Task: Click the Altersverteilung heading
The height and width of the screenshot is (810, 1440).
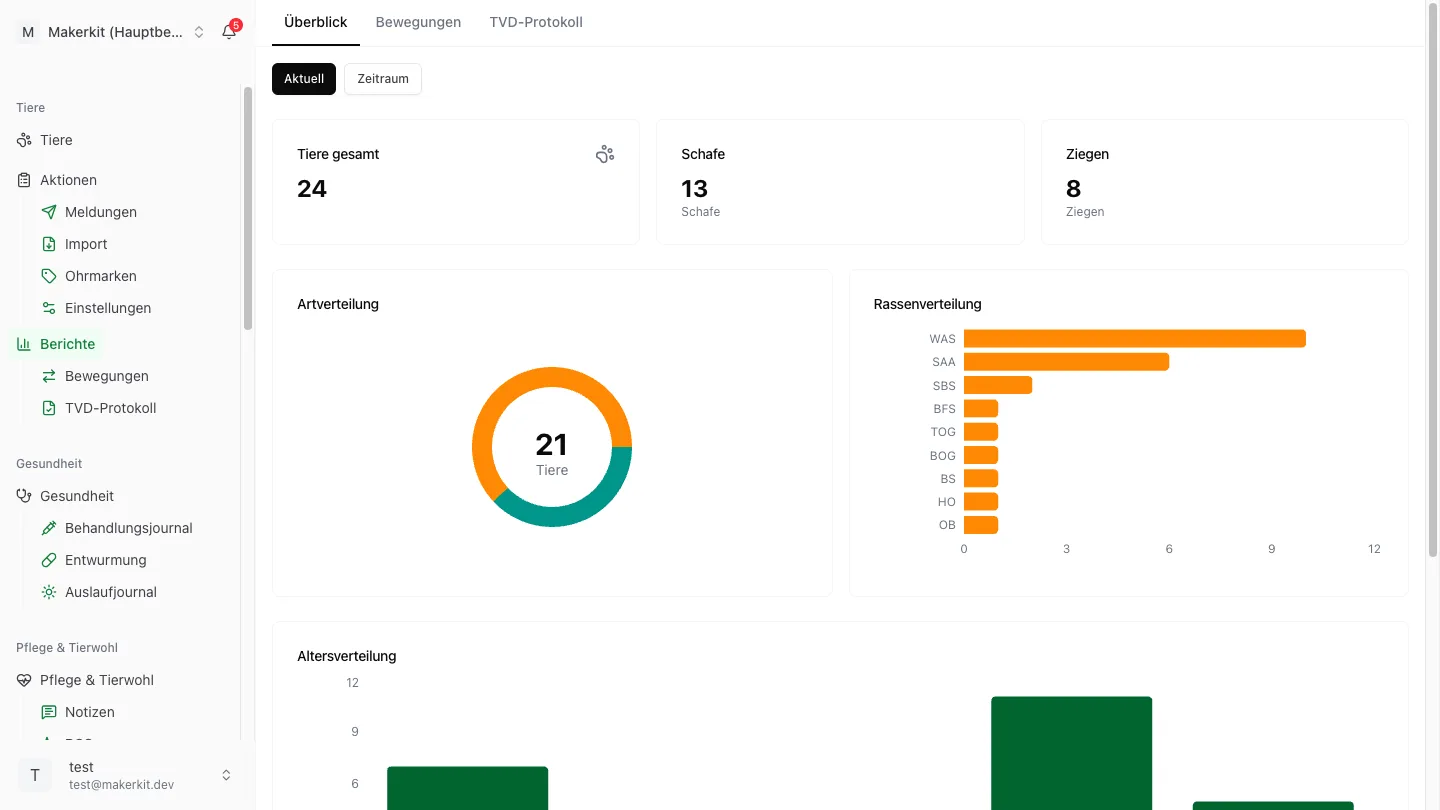Action: 347,656
